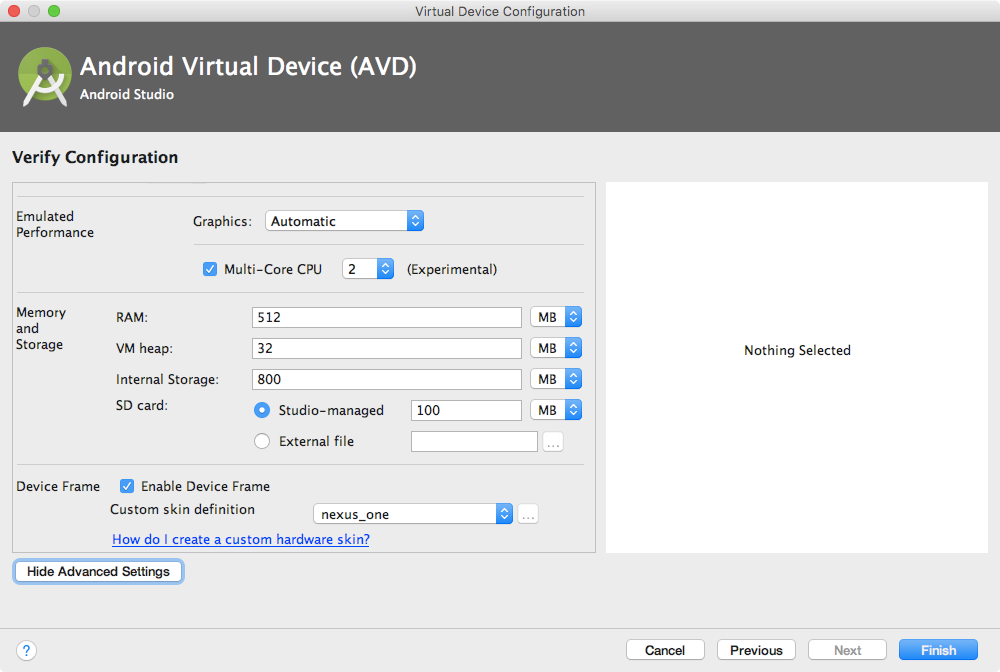Click the Nothing Selected text
Viewport: 1000px width, 672px height.
(x=797, y=350)
